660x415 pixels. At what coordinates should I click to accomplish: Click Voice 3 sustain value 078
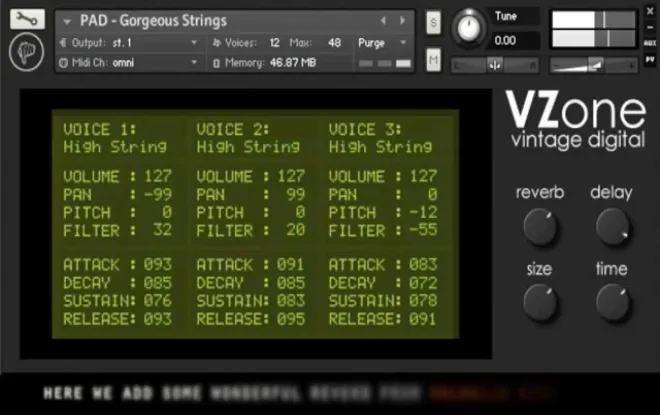tap(423, 301)
